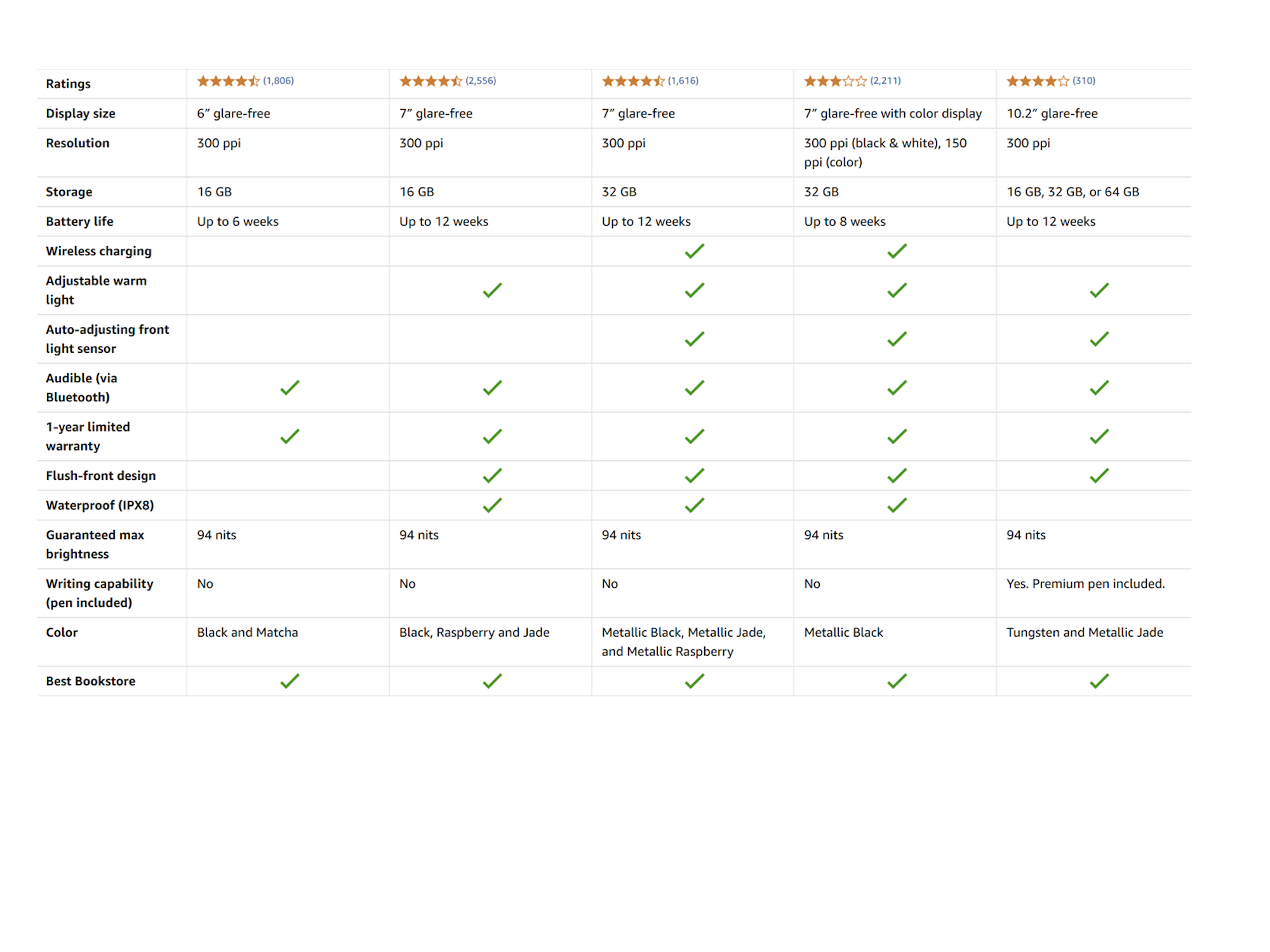Click the three-star rating beside 2,211 reviews

click(835, 81)
